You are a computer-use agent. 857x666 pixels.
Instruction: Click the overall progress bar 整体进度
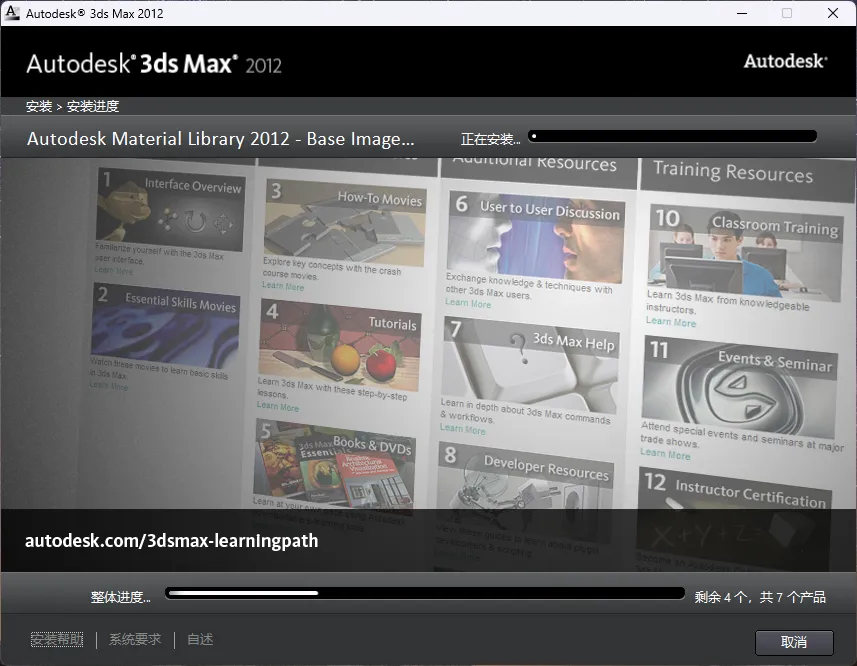(425, 593)
